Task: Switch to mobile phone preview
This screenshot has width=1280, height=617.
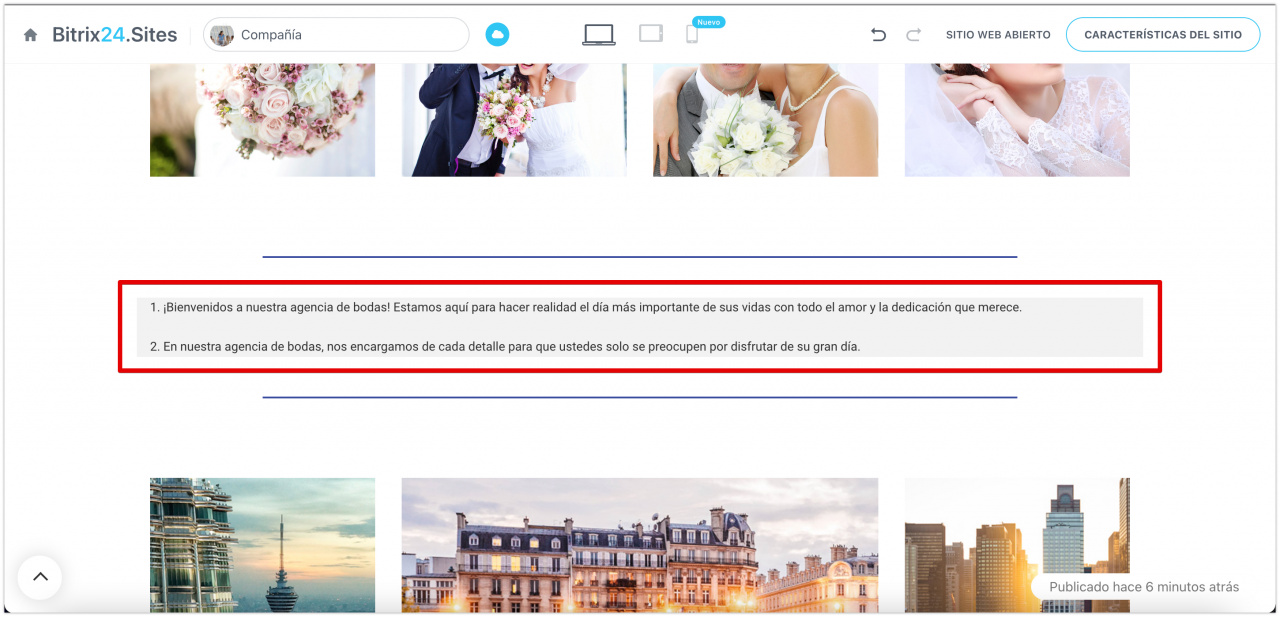Action: 692,34
